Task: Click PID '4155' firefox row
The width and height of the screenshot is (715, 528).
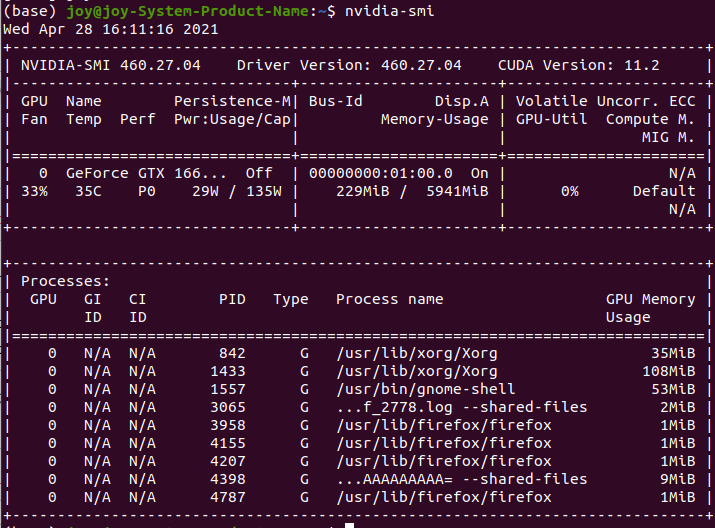Action: [x=228, y=443]
